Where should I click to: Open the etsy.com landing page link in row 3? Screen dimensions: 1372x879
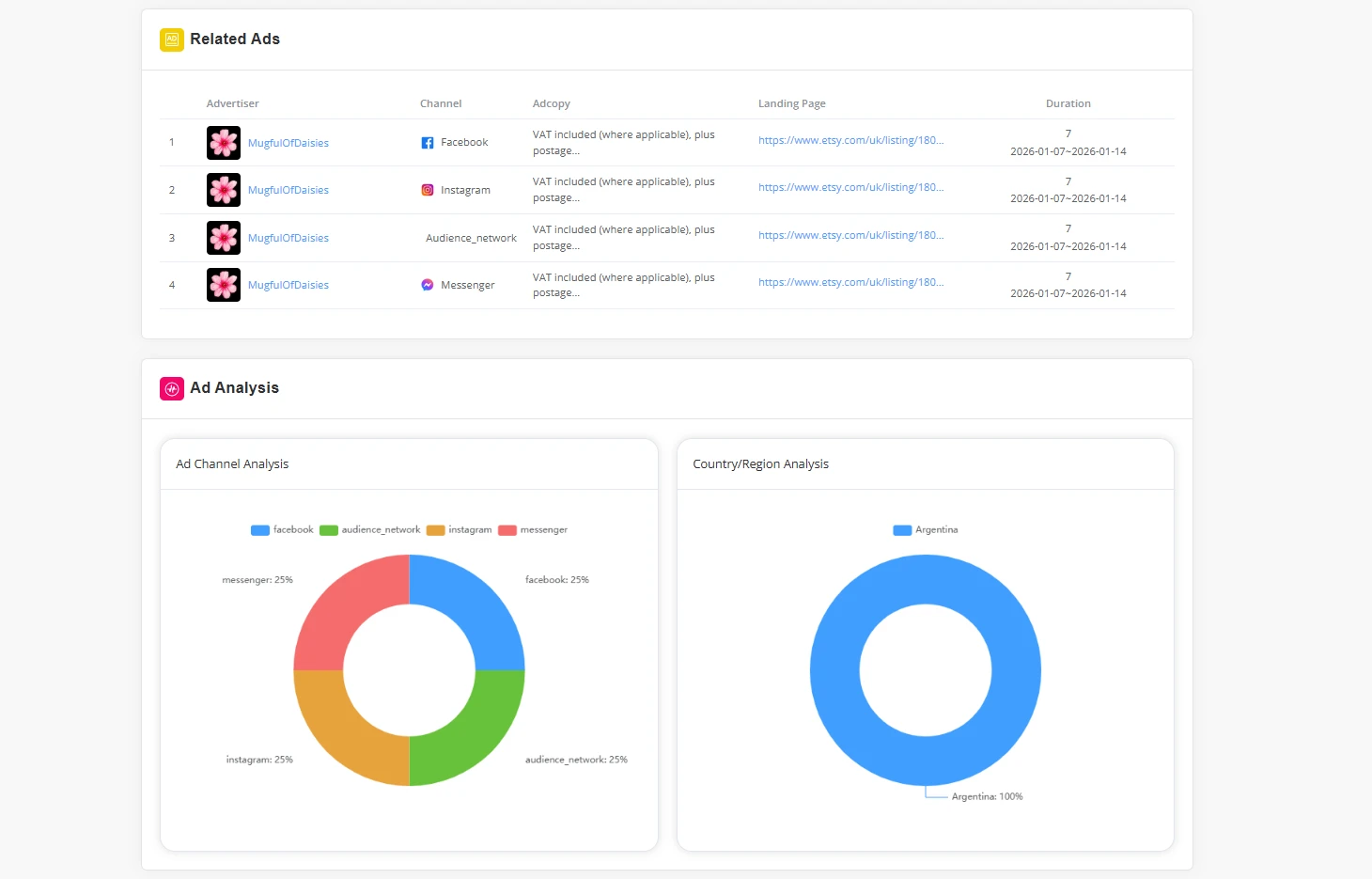[x=850, y=235]
